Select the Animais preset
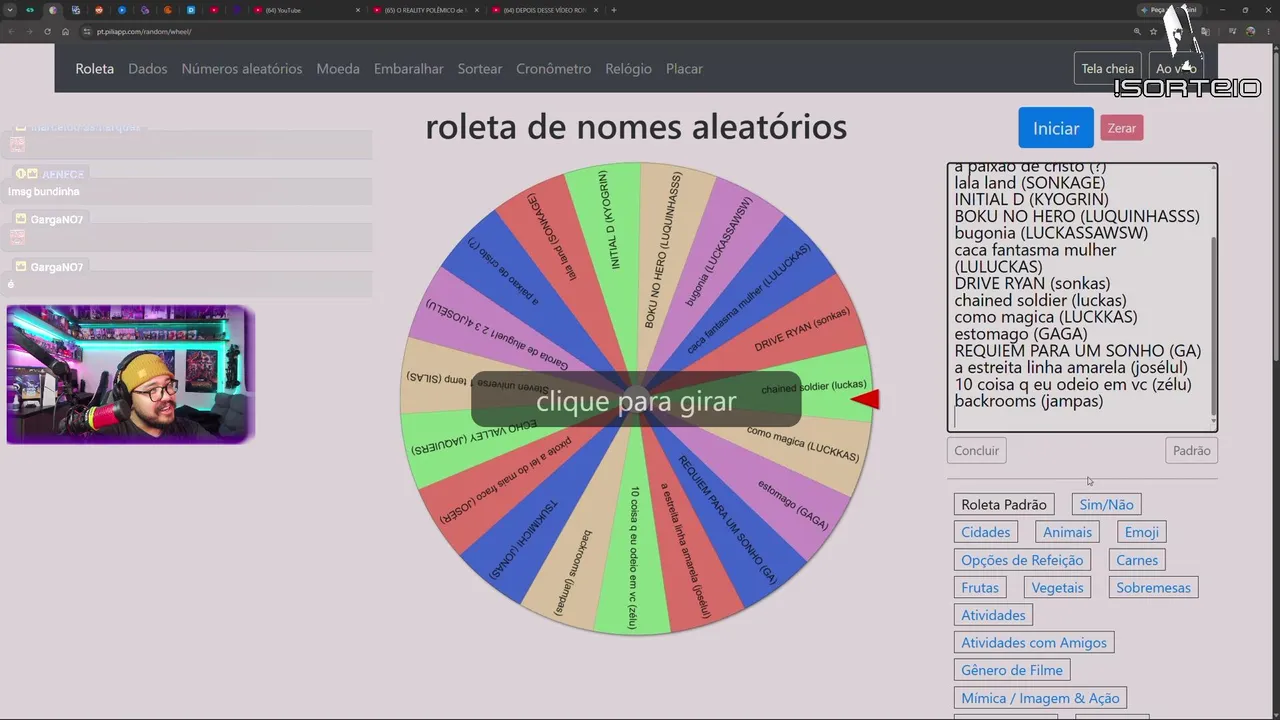1280x720 pixels. [x=1068, y=533]
